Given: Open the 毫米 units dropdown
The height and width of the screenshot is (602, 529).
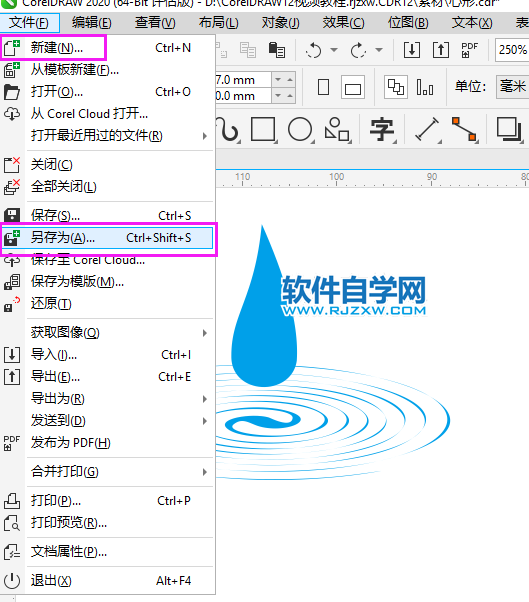Looking at the screenshot, I should [512, 86].
